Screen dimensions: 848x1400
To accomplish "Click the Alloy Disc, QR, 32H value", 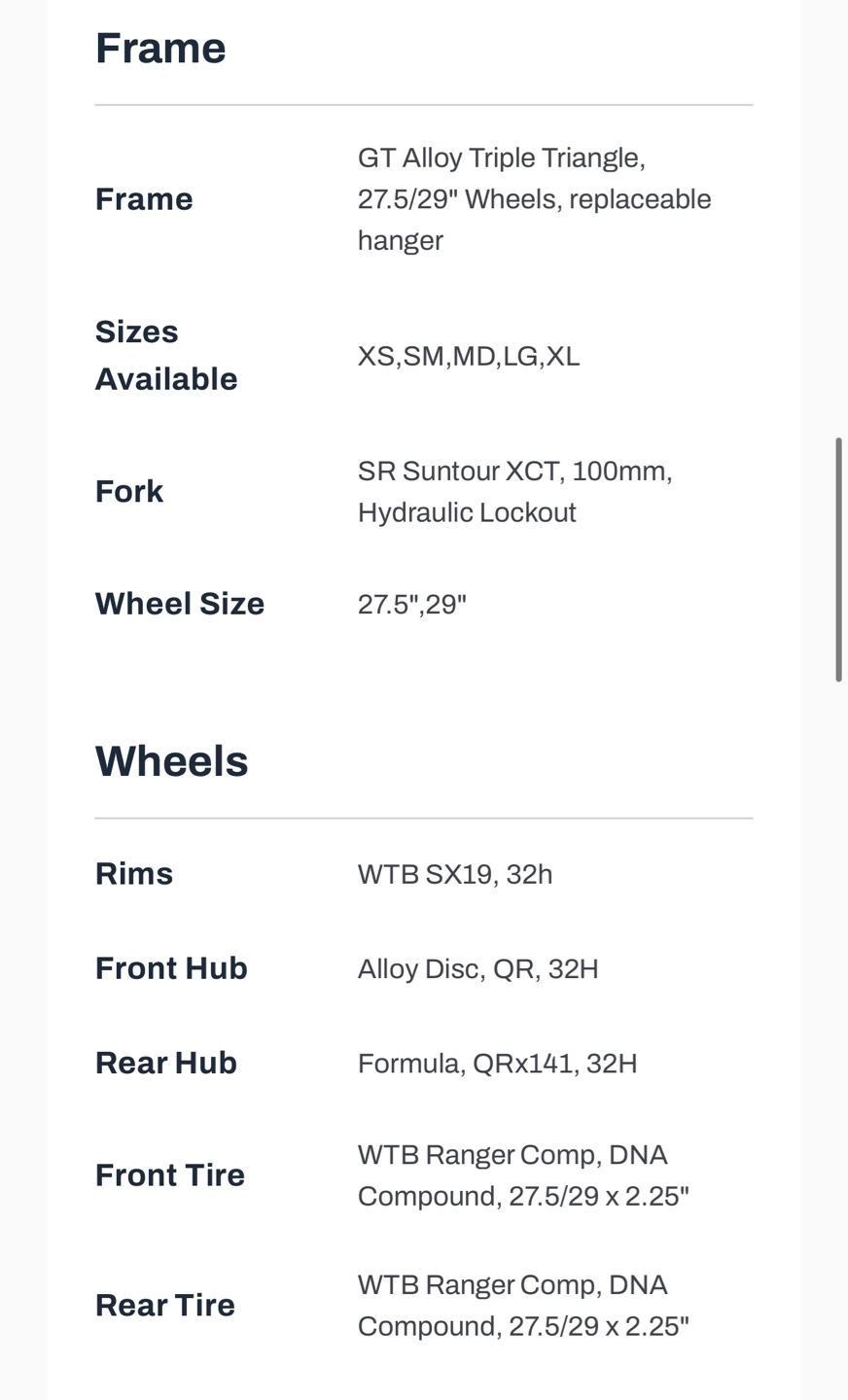I will coord(478,969).
